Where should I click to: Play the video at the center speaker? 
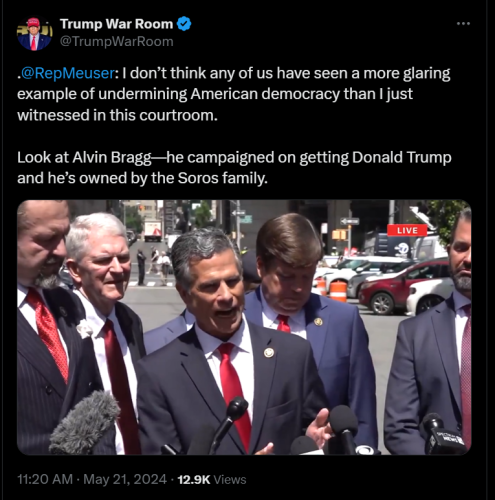pos(244,327)
